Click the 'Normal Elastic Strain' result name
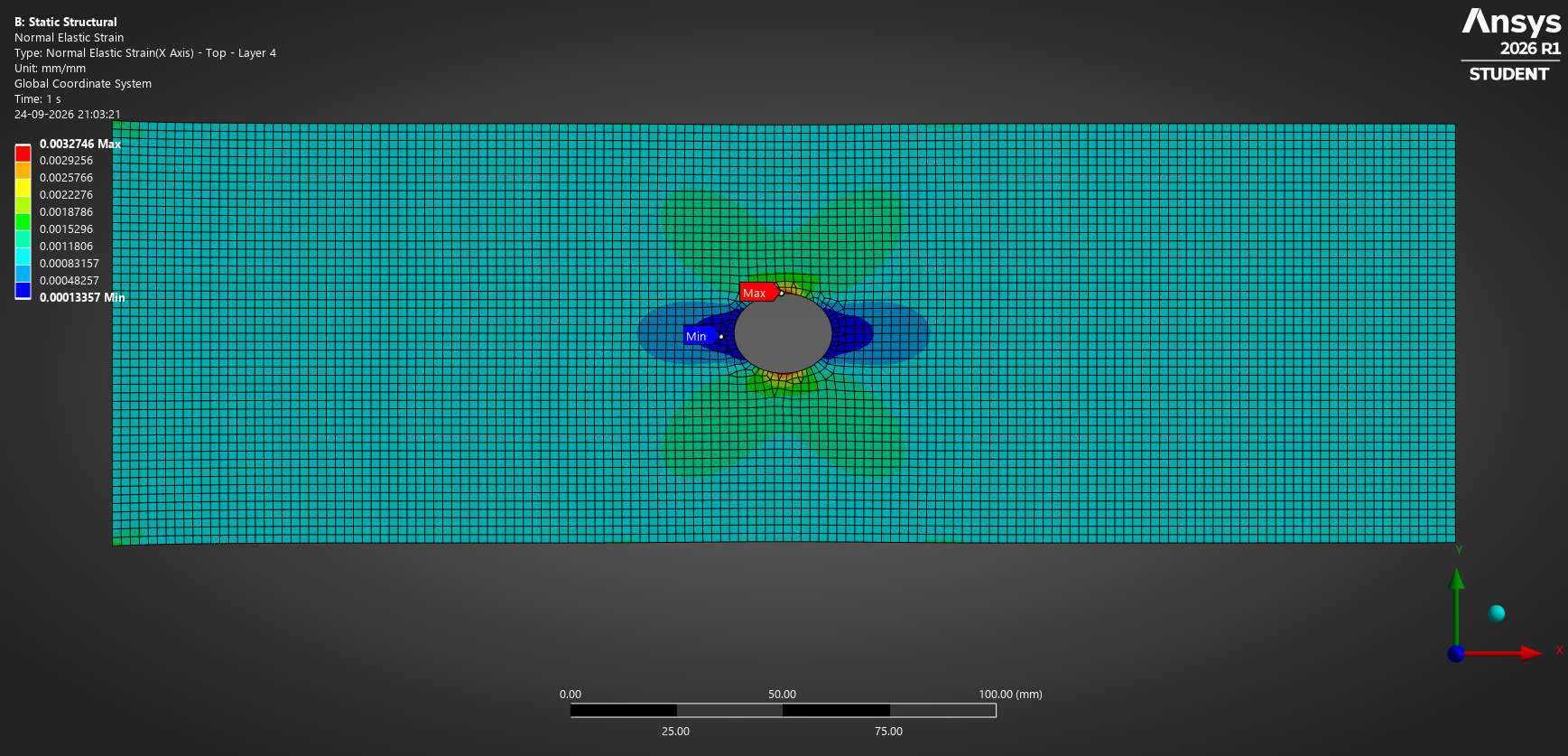The height and width of the screenshot is (756, 1568). [69, 37]
